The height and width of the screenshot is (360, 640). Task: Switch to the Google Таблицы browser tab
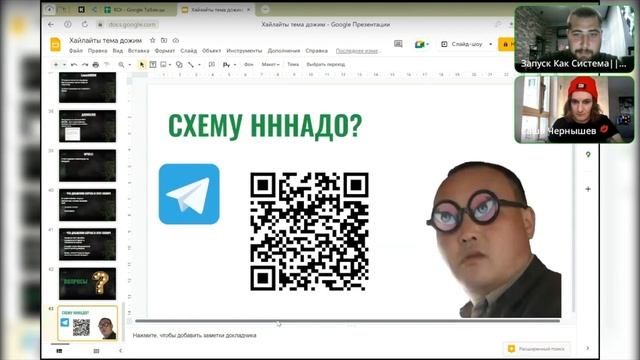point(139,9)
